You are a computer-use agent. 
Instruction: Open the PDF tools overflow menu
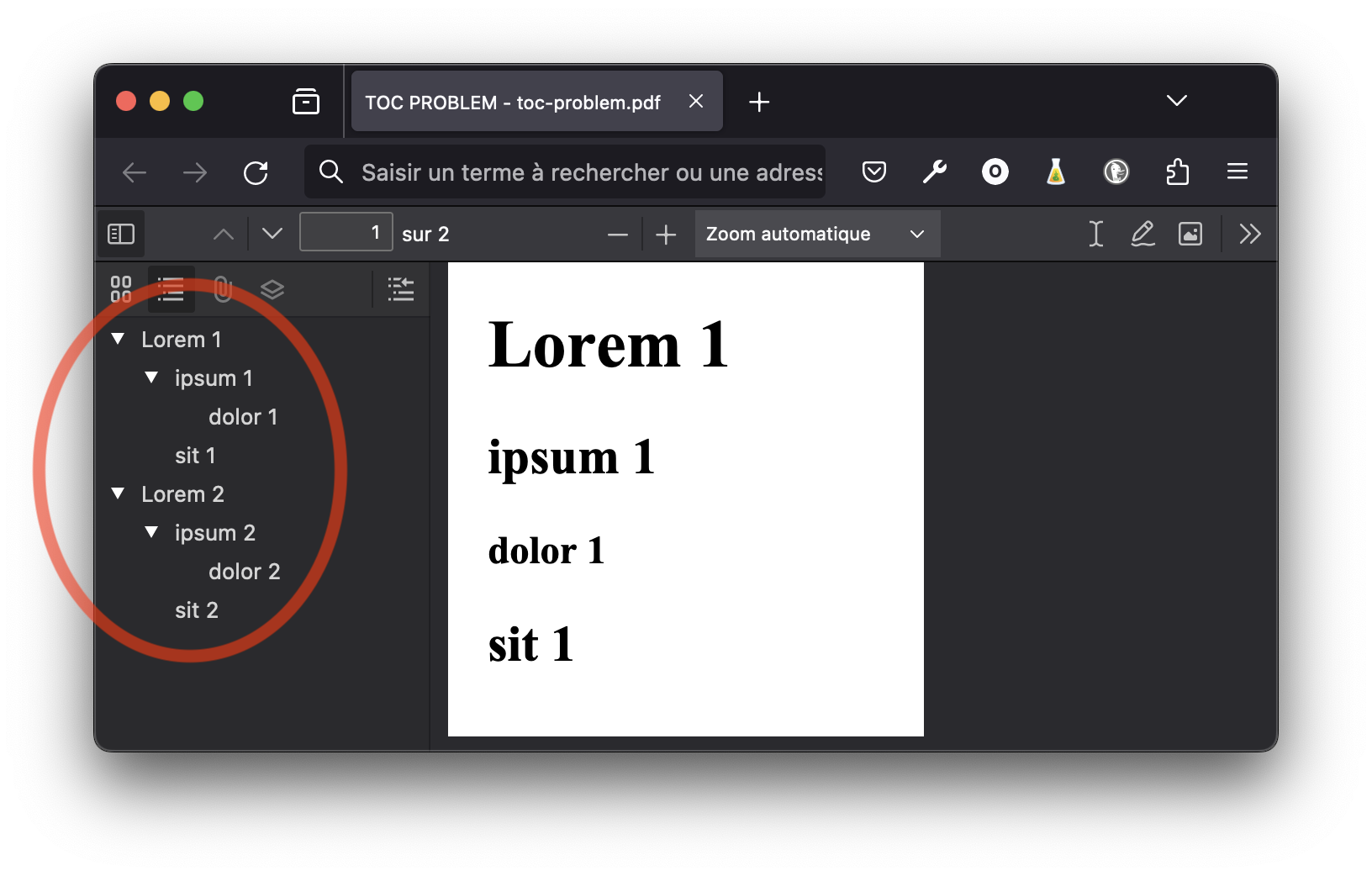1250,234
